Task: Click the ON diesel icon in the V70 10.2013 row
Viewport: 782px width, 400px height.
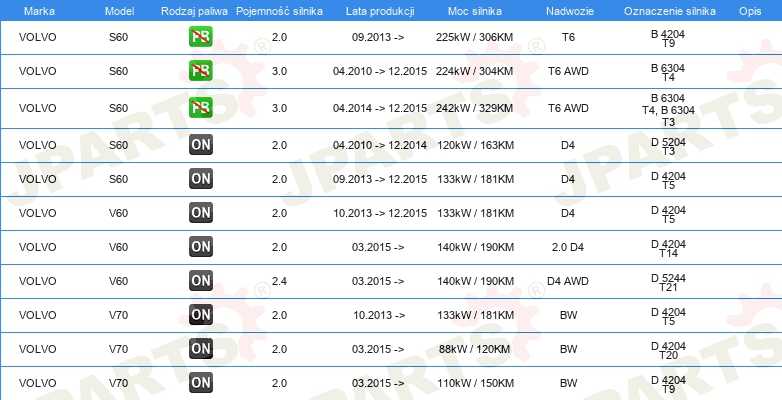Action: click(x=200, y=315)
